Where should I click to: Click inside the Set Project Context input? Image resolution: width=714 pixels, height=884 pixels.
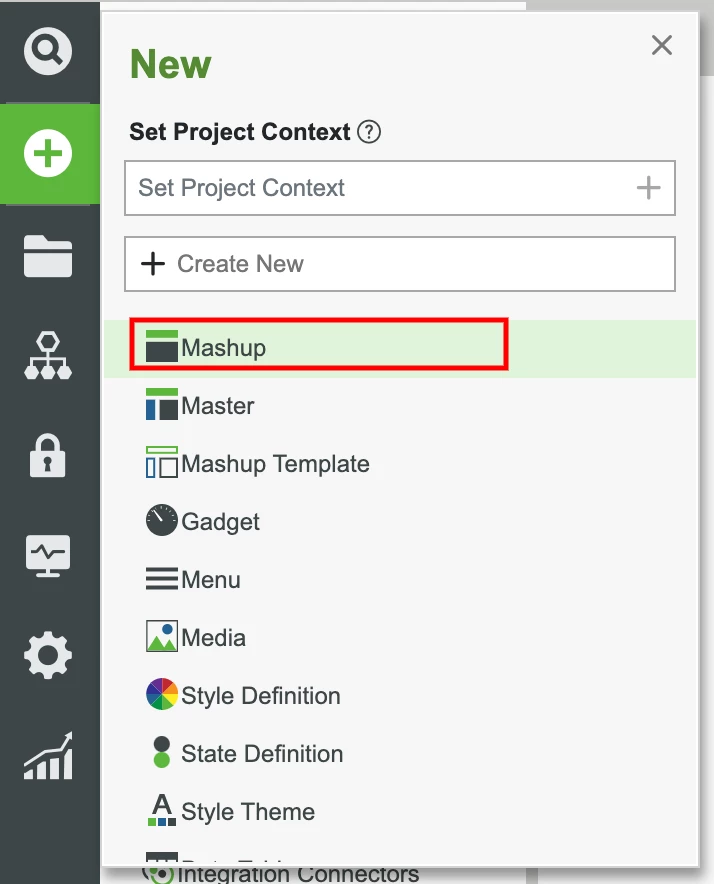[350, 188]
